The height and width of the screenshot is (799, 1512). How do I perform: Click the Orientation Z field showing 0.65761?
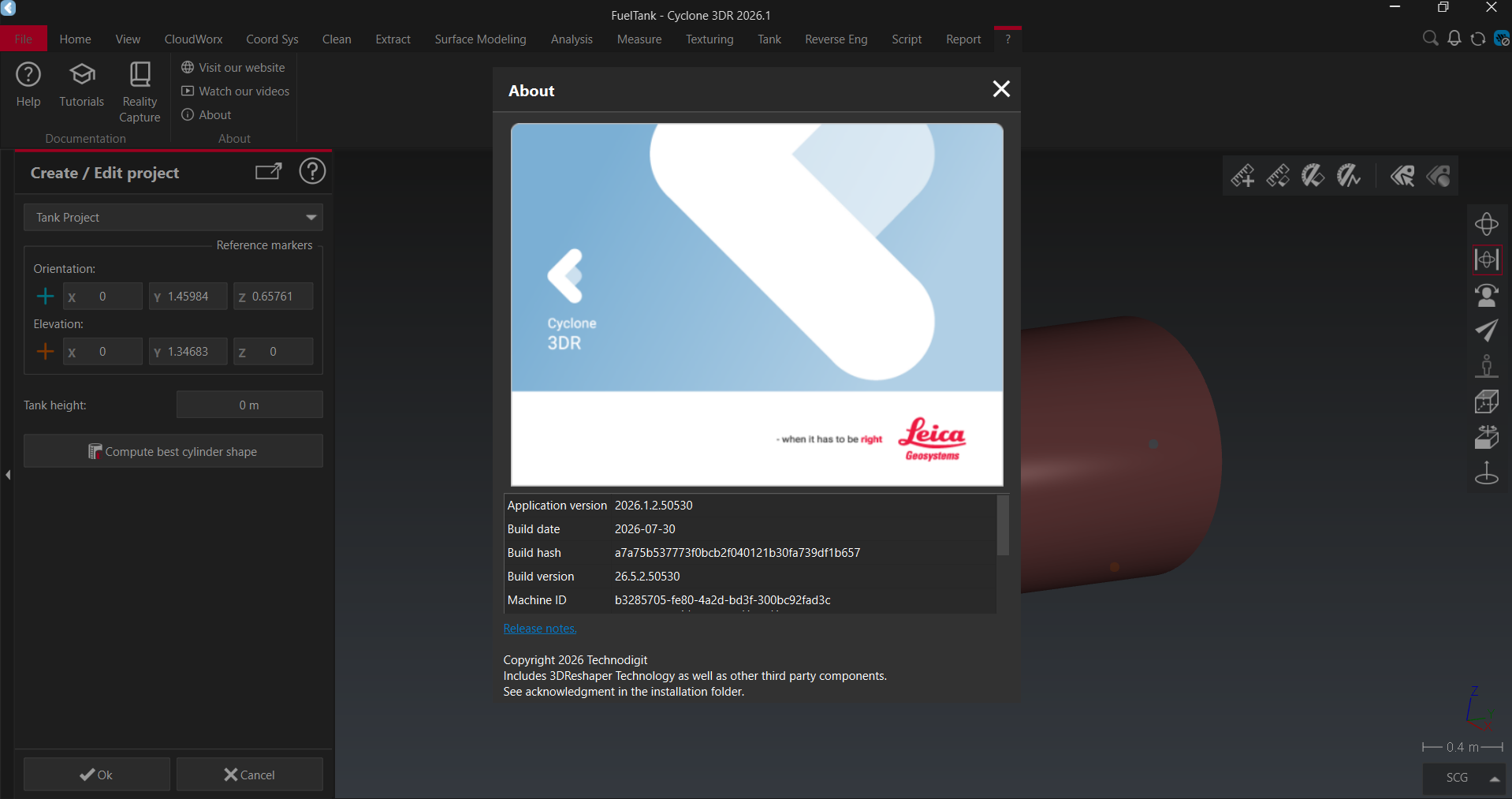coord(273,297)
